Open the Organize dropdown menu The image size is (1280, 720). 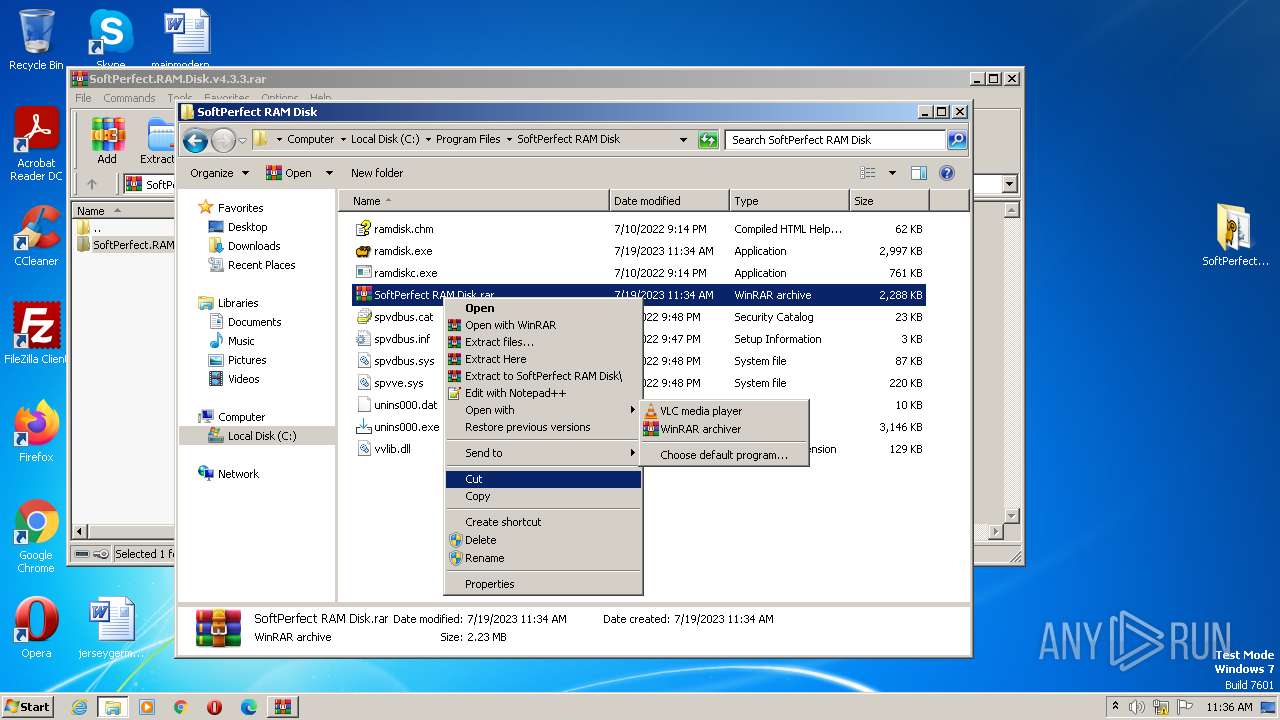click(x=219, y=173)
